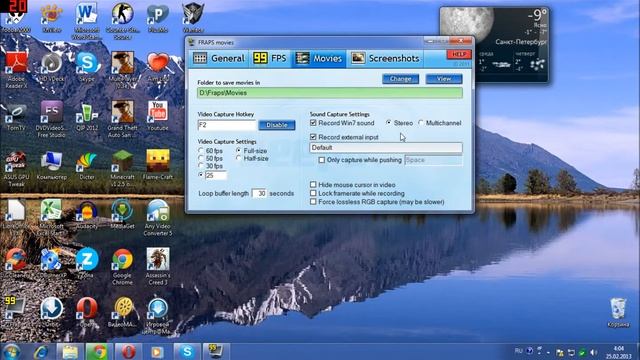Image resolution: width=640 pixels, height=360 pixels.
Task: Select Stereo sound option
Action: pyautogui.click(x=389, y=122)
